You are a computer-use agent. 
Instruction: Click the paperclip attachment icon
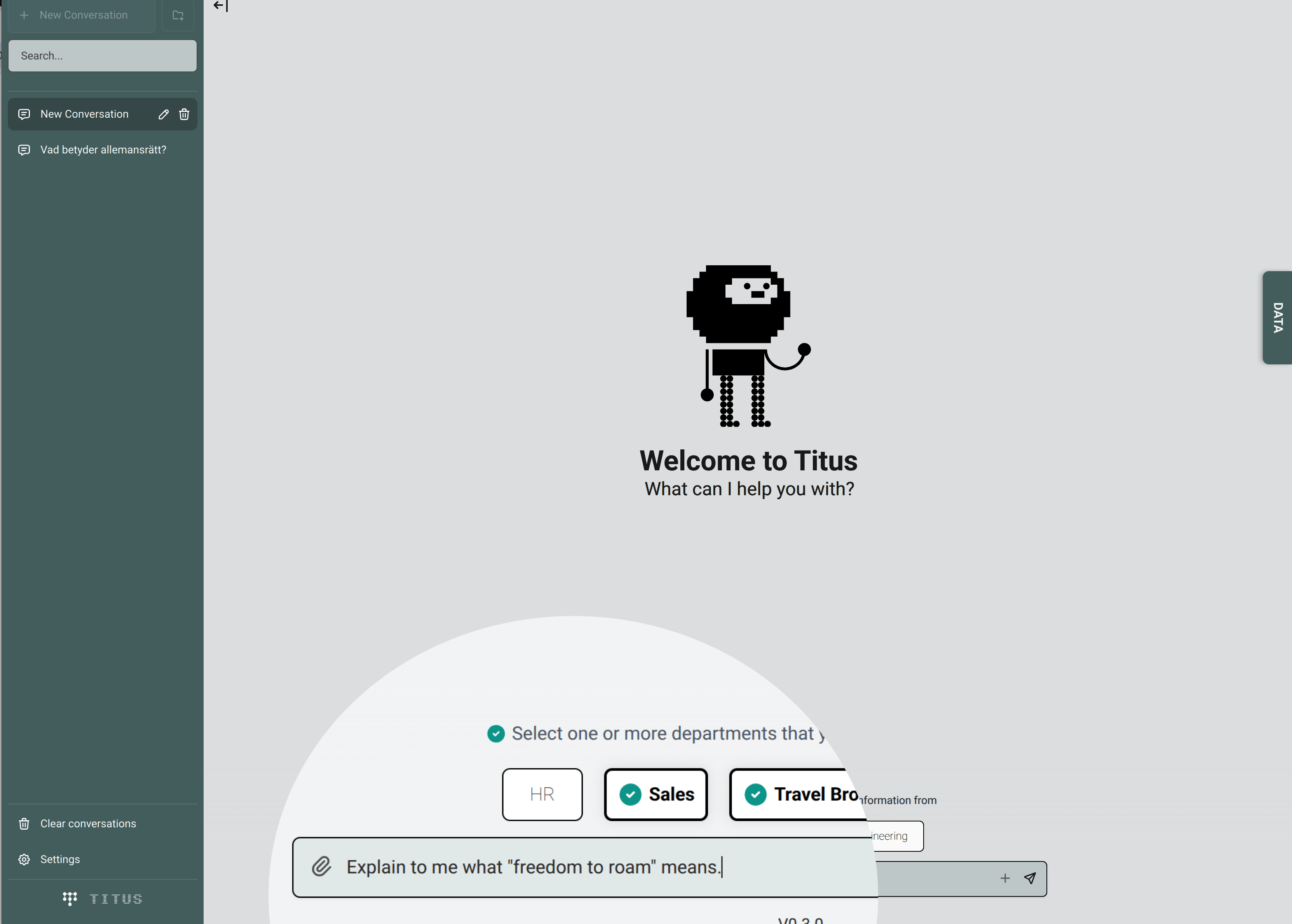pos(322,867)
